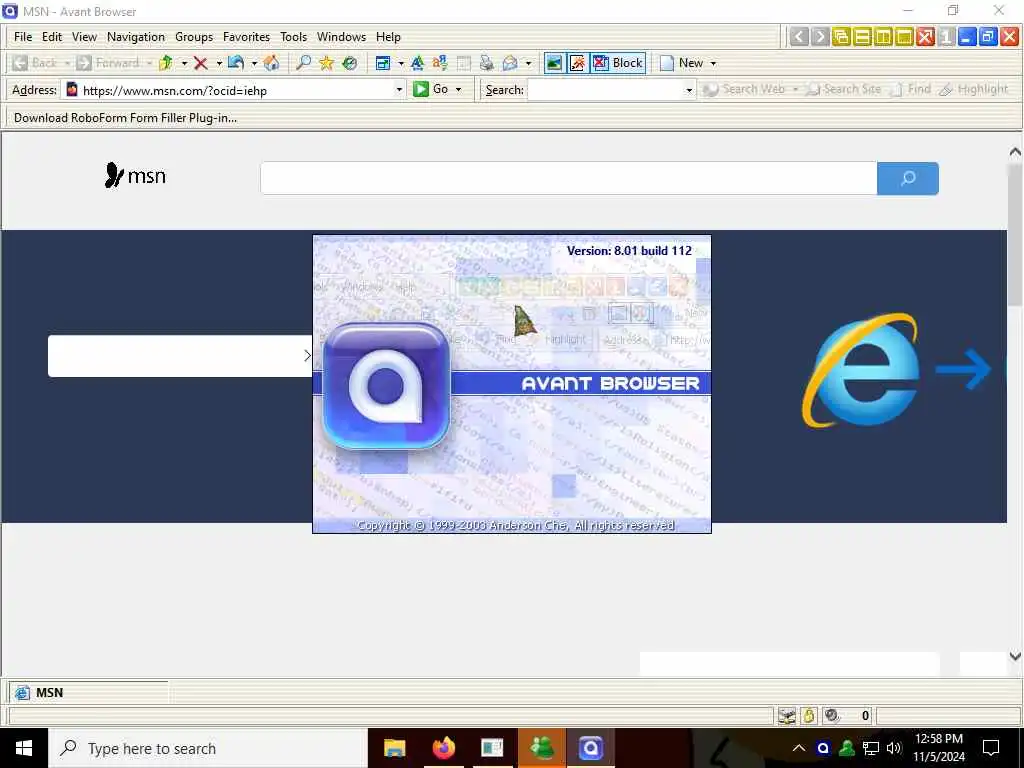The image size is (1024, 768).
Task: Go to the Home page icon
Action: pyautogui.click(x=271, y=63)
